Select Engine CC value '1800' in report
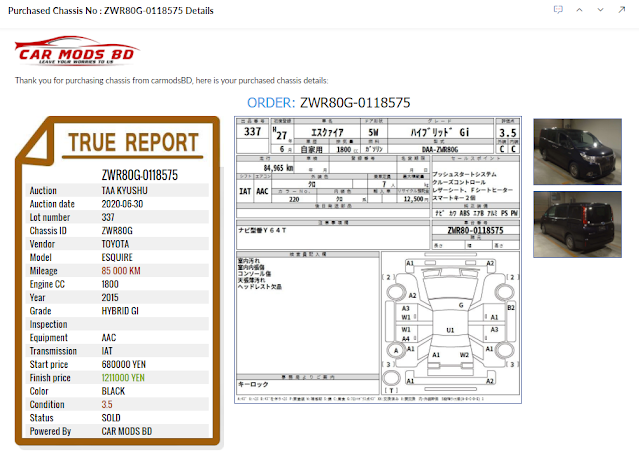Screen dimensions: 639x468 coord(110,284)
